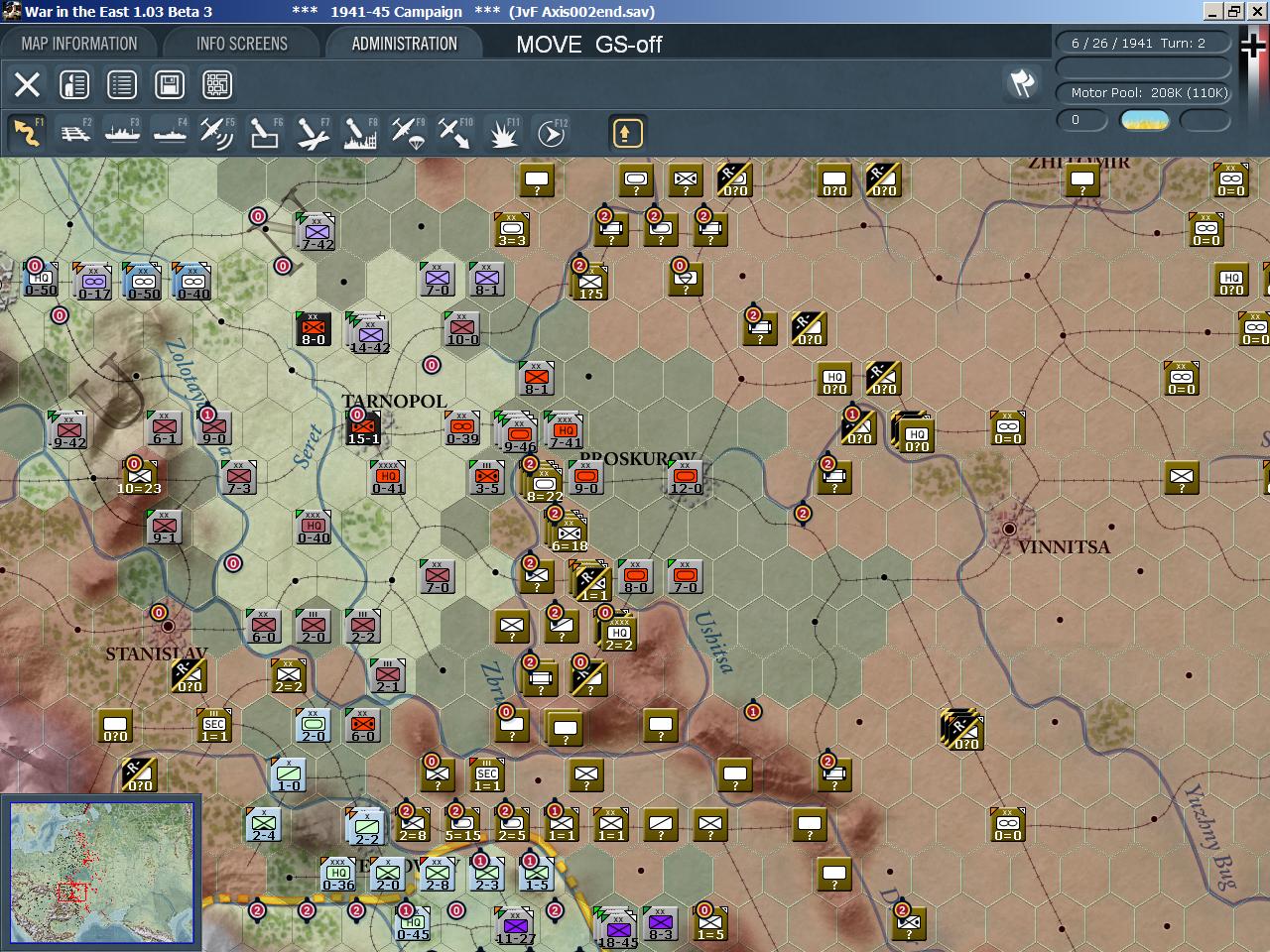Select F10 air transfer mode

coord(455,133)
